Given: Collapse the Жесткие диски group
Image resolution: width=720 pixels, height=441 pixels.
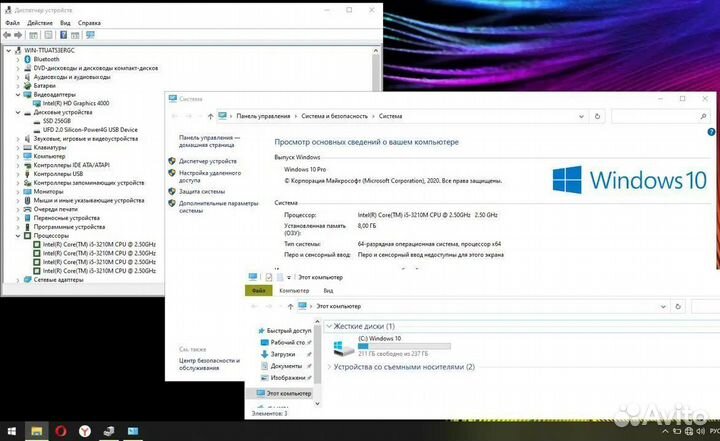Looking at the screenshot, I should pos(329,326).
